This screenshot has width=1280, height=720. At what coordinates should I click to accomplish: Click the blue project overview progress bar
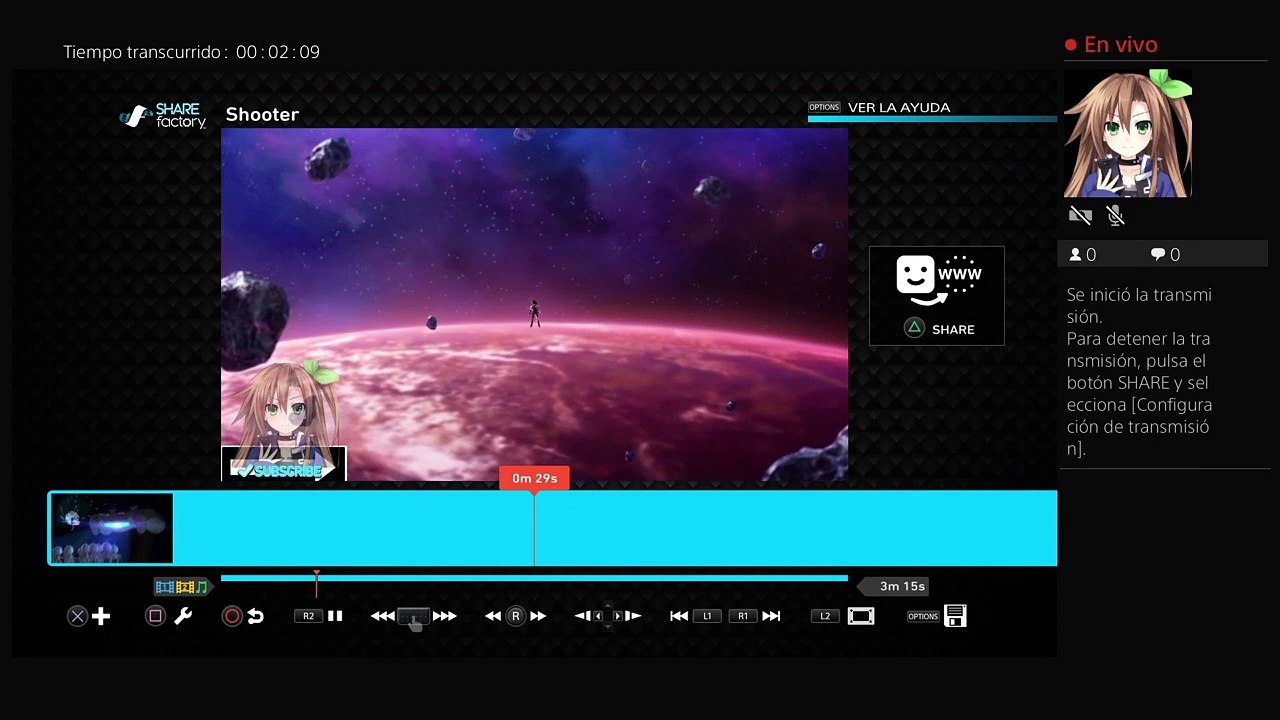534,578
